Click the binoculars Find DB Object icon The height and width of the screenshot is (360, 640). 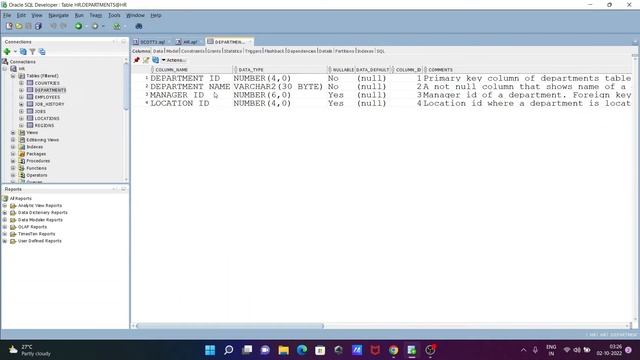(x=139, y=26)
